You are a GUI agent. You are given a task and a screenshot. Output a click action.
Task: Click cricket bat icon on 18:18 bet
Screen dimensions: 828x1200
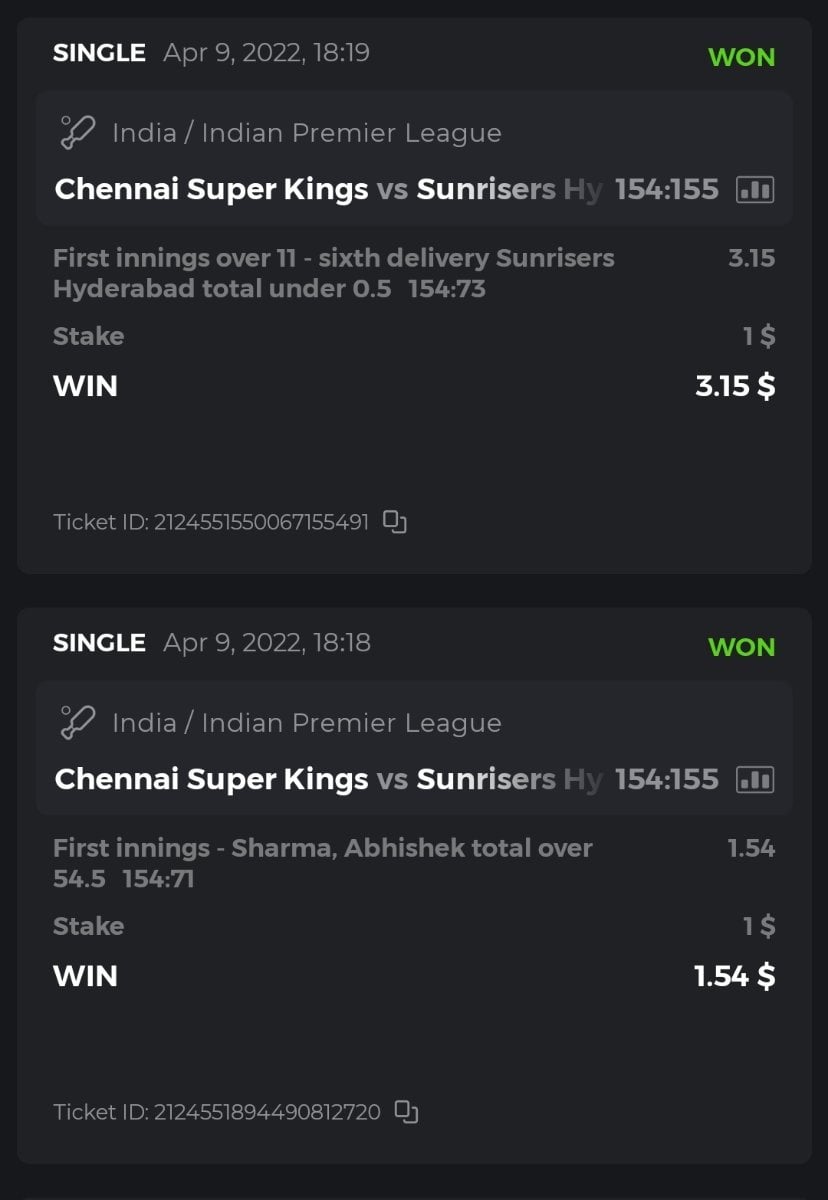pyautogui.click(x=77, y=723)
